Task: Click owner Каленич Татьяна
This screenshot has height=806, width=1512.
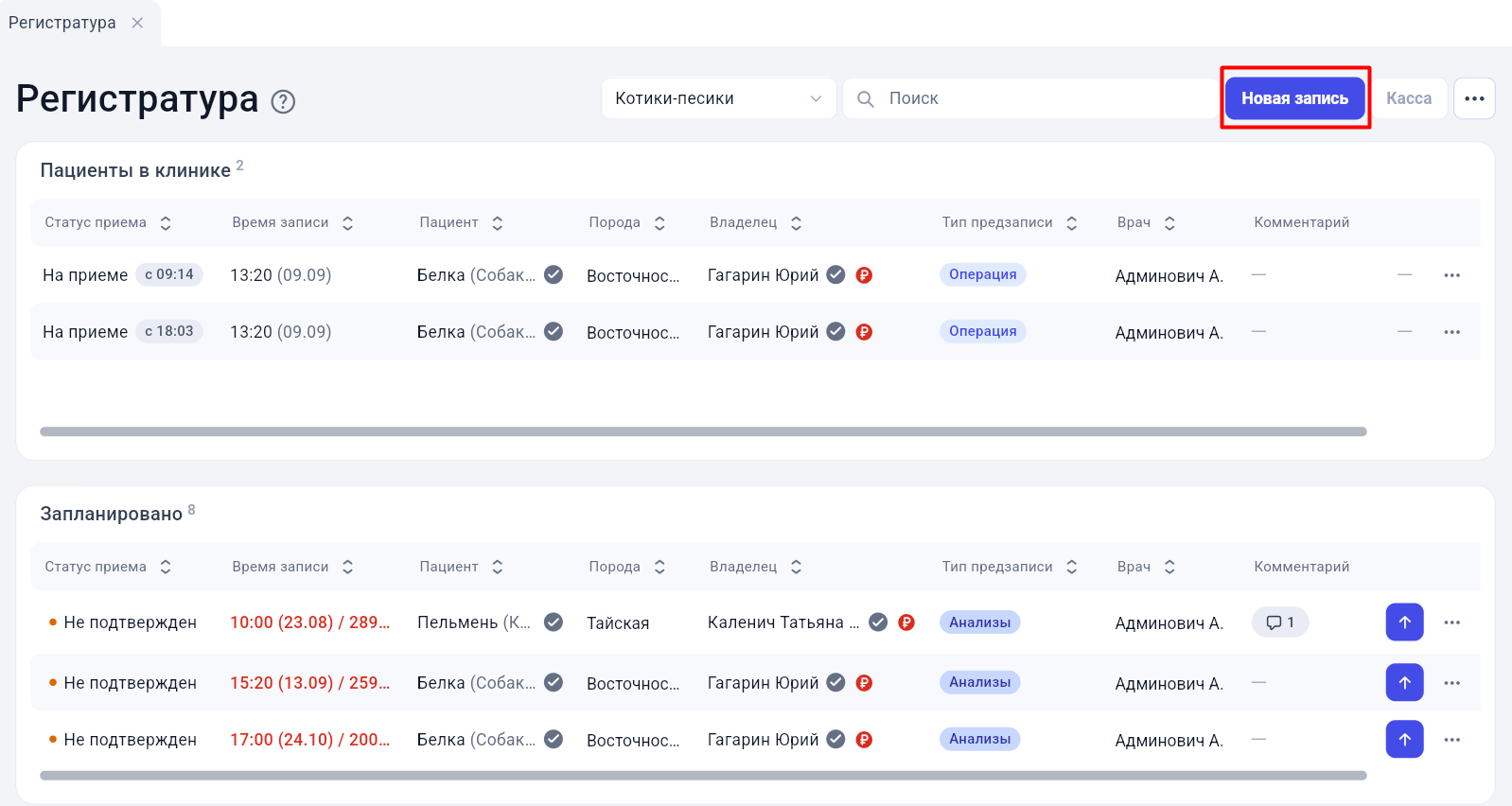Action: [783, 622]
